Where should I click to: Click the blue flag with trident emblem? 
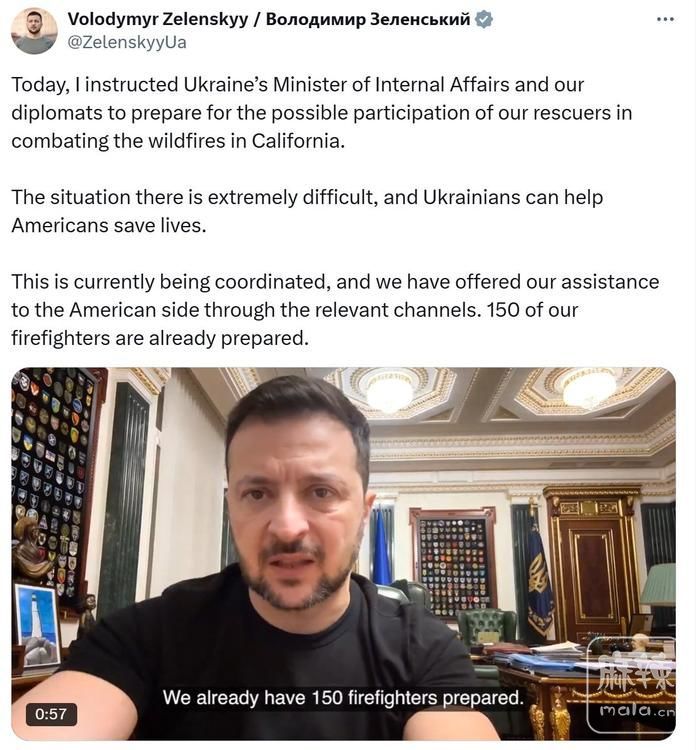point(539,583)
